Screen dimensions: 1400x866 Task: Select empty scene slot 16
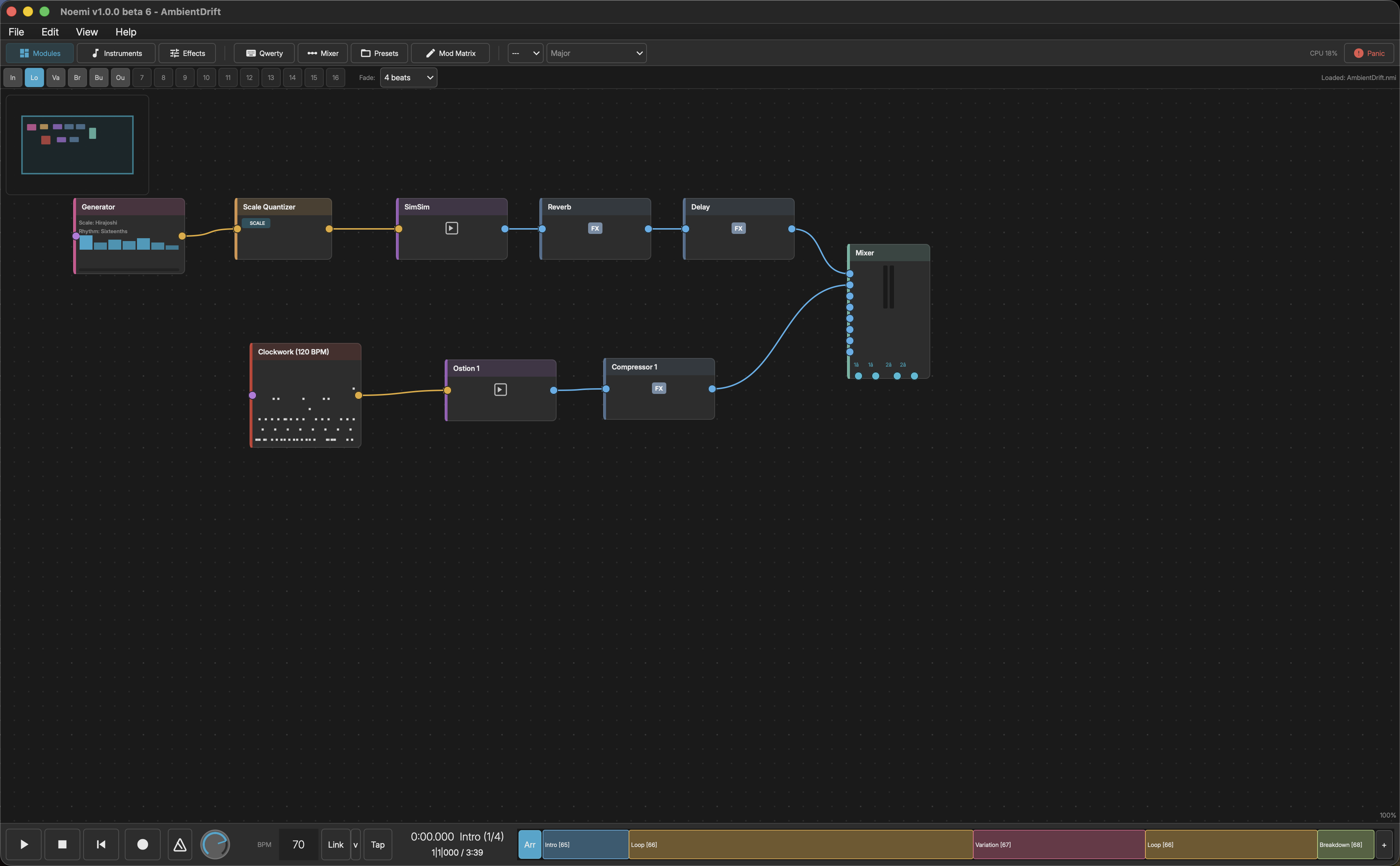point(335,78)
